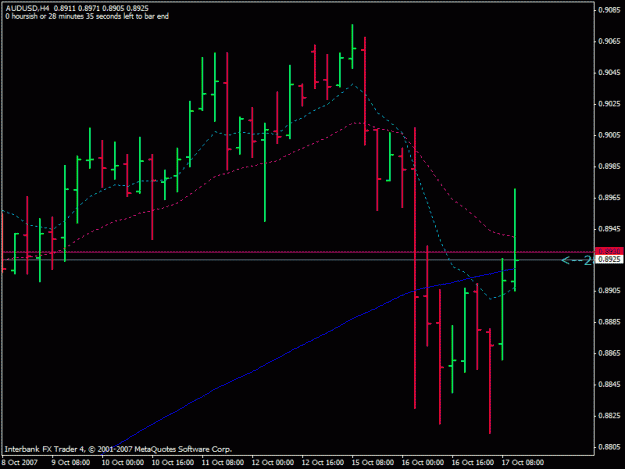Click the AUDUSD,H4 chart title text
Viewport: 625px width, 469px height.
point(28,8)
